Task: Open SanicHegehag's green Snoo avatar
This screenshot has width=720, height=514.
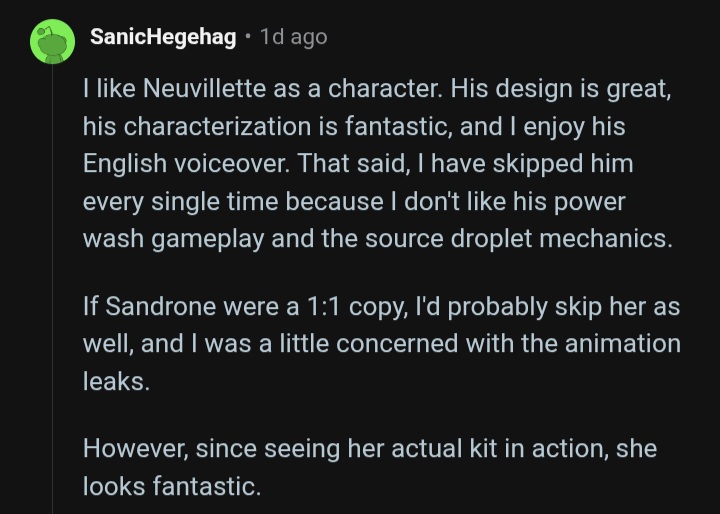Action: pos(52,41)
